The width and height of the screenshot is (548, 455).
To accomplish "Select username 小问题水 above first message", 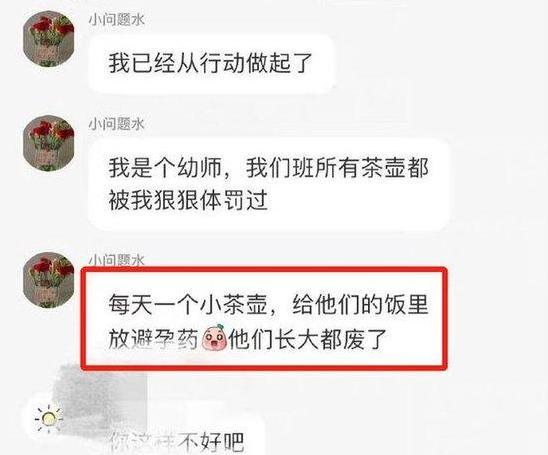I will pyautogui.click(x=116, y=19).
